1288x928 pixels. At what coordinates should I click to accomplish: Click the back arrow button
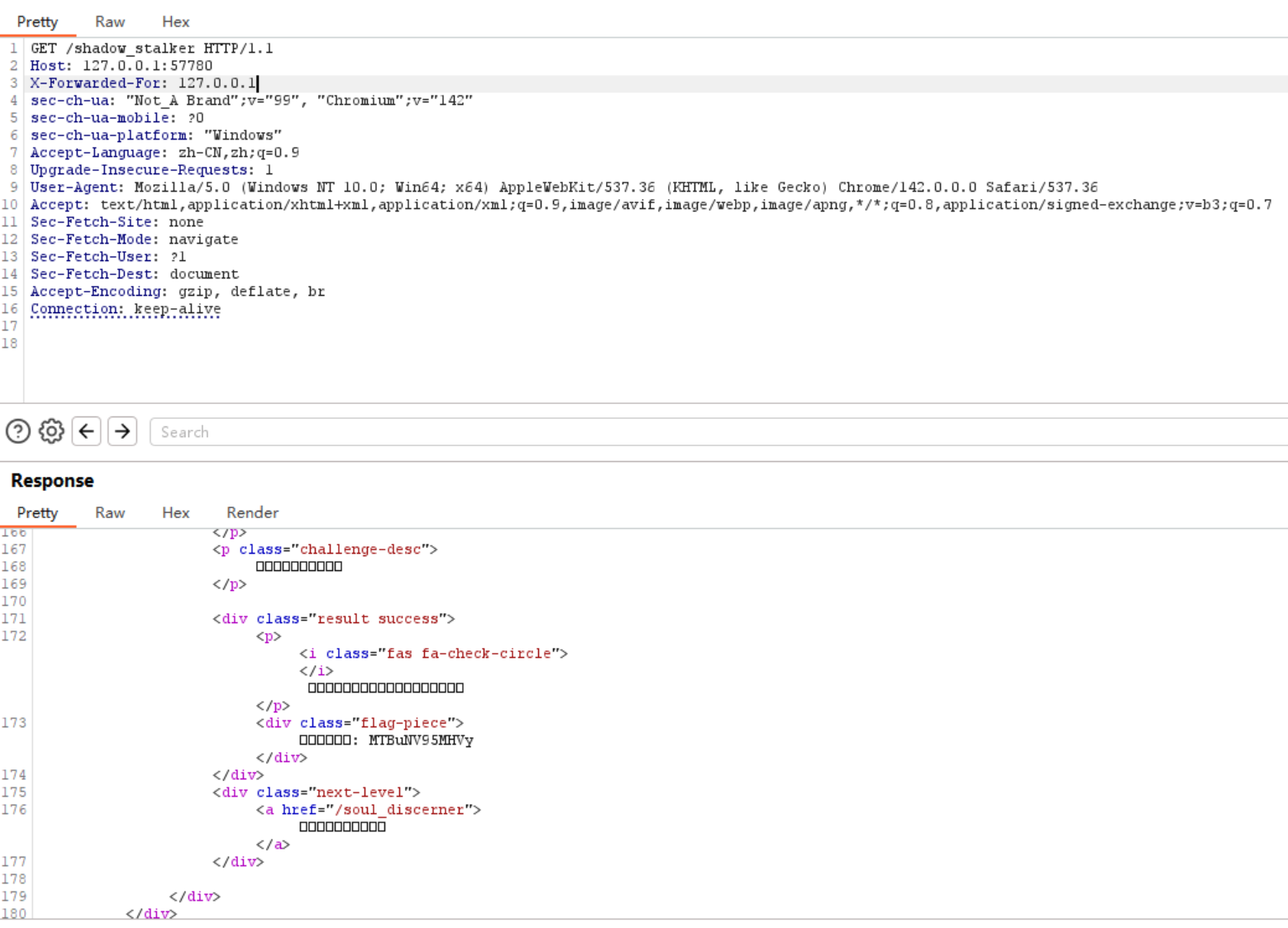[87, 431]
